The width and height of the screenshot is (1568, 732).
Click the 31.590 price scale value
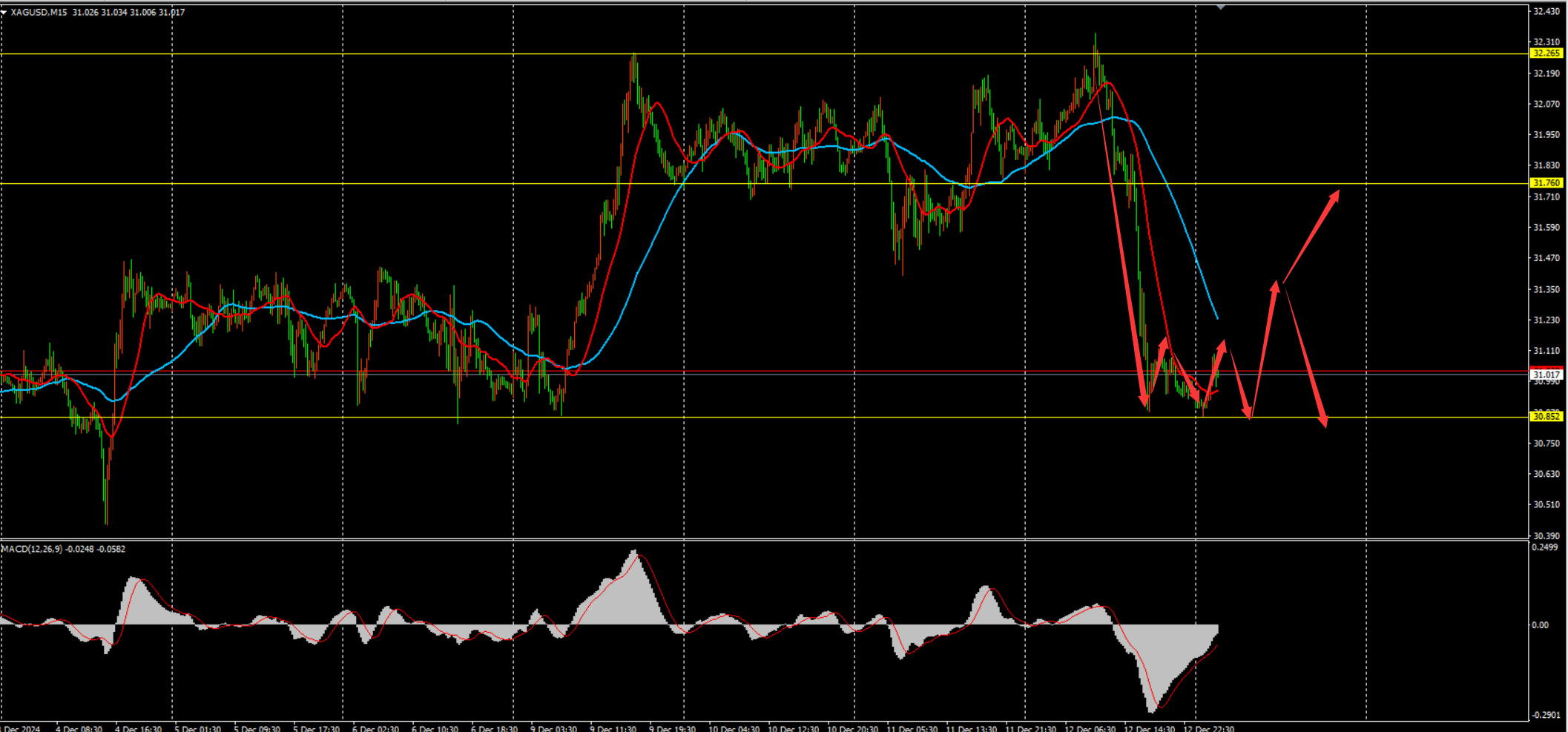1546,227
